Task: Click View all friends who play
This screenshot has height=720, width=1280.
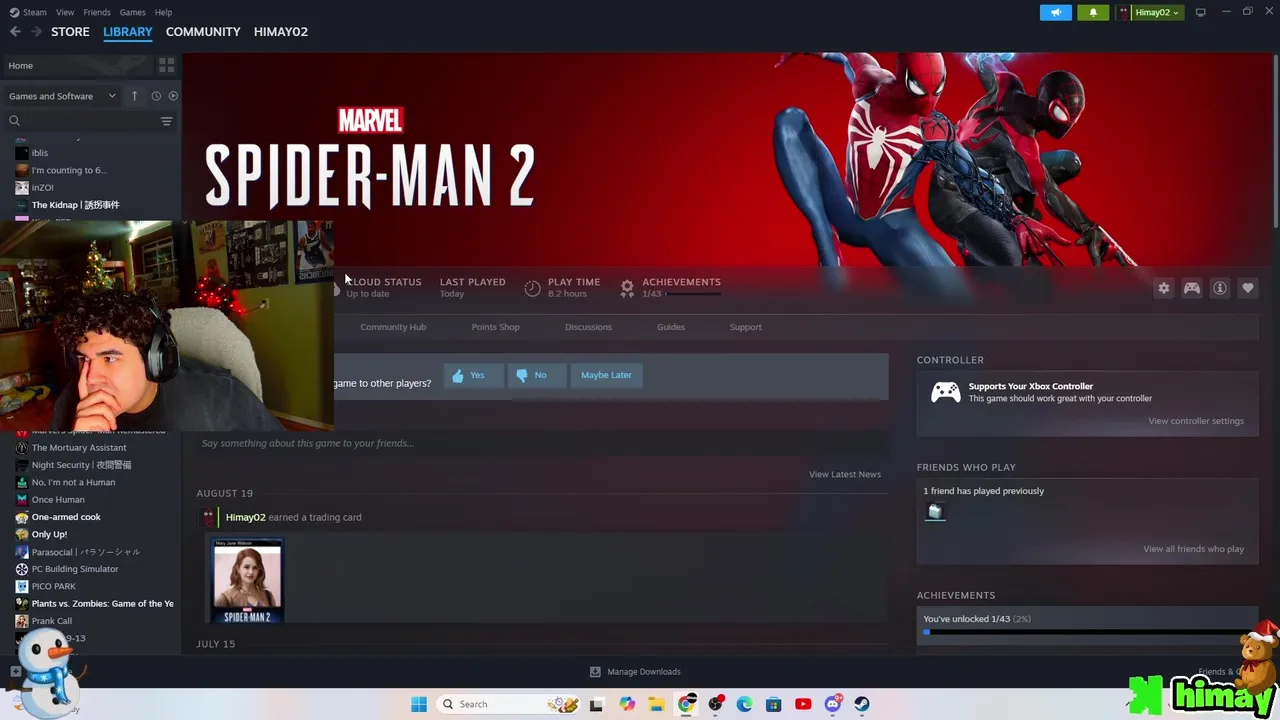Action: pyautogui.click(x=1193, y=549)
